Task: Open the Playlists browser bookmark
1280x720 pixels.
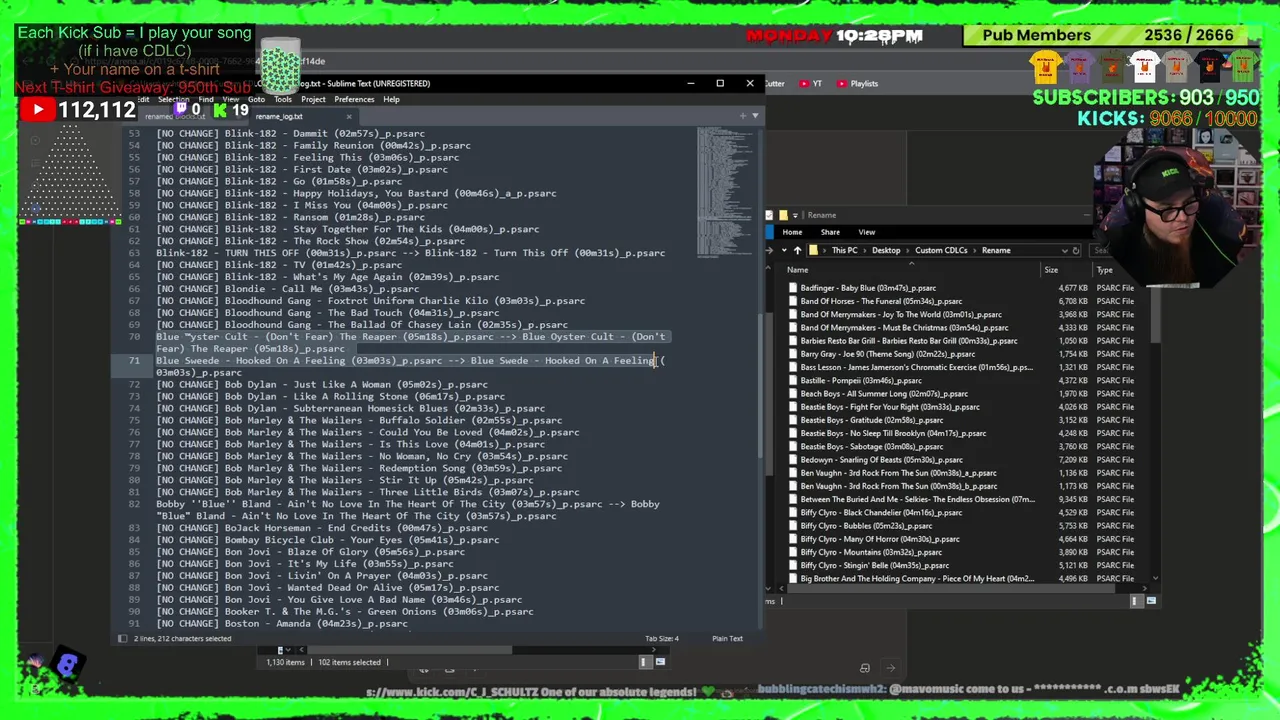Action: (x=857, y=84)
